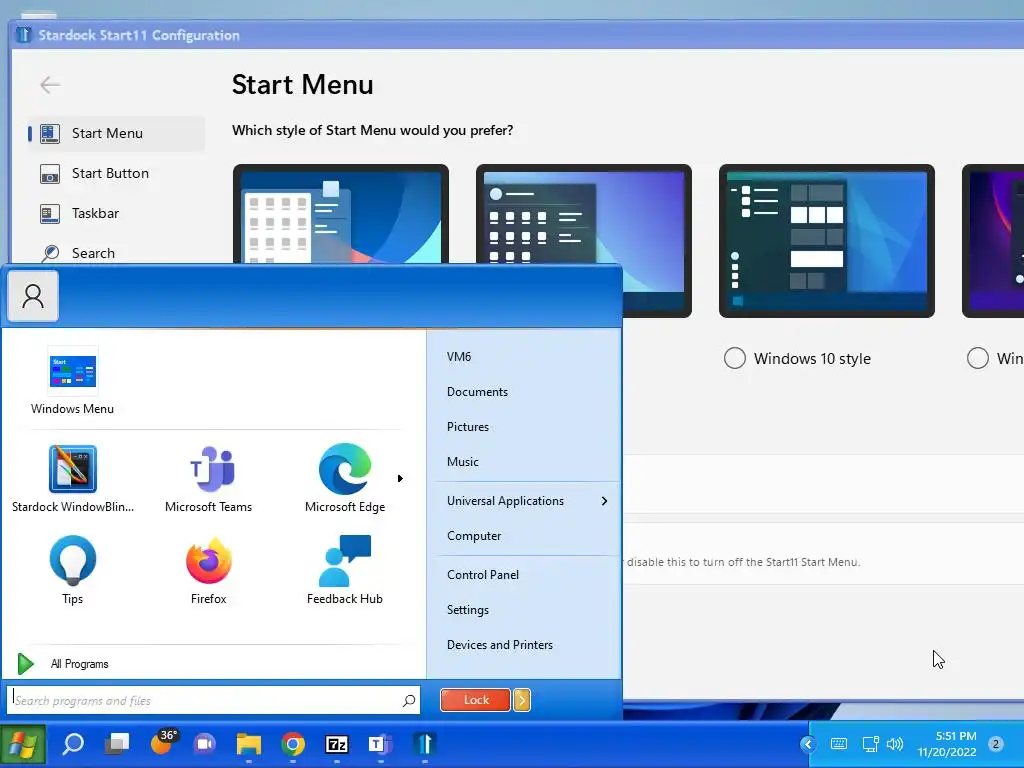The height and width of the screenshot is (768, 1024).
Task: Open Feedback Hub
Action: 345,560
